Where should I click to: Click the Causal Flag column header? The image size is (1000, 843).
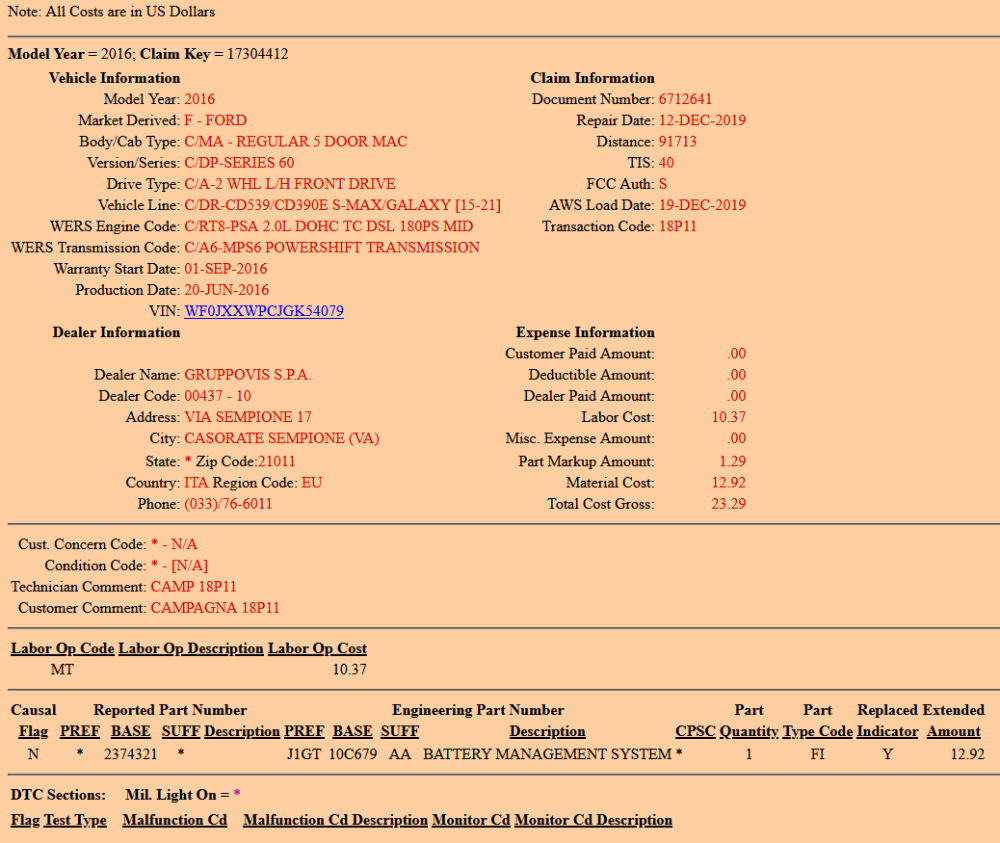tap(33, 731)
